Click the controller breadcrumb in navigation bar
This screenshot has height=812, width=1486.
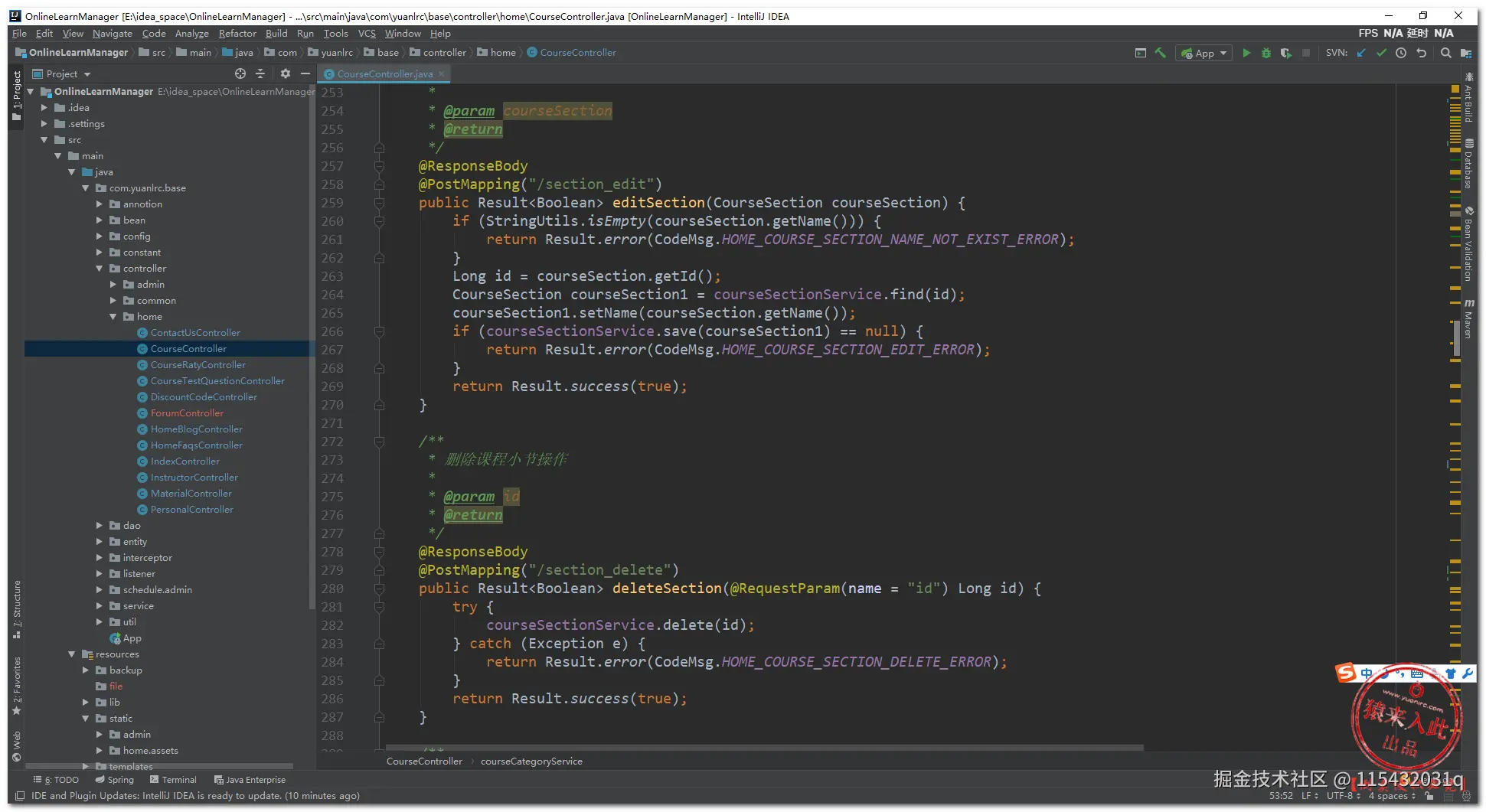(x=439, y=53)
